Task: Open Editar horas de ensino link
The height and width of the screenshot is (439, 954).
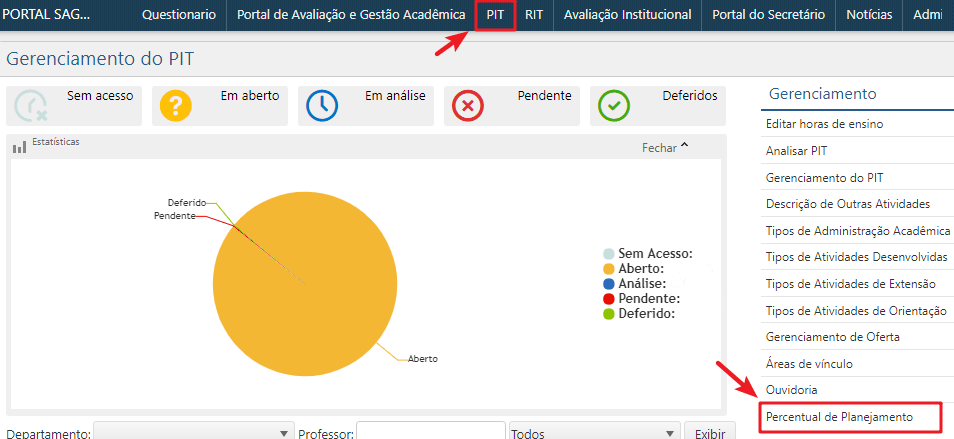Action: click(824, 124)
